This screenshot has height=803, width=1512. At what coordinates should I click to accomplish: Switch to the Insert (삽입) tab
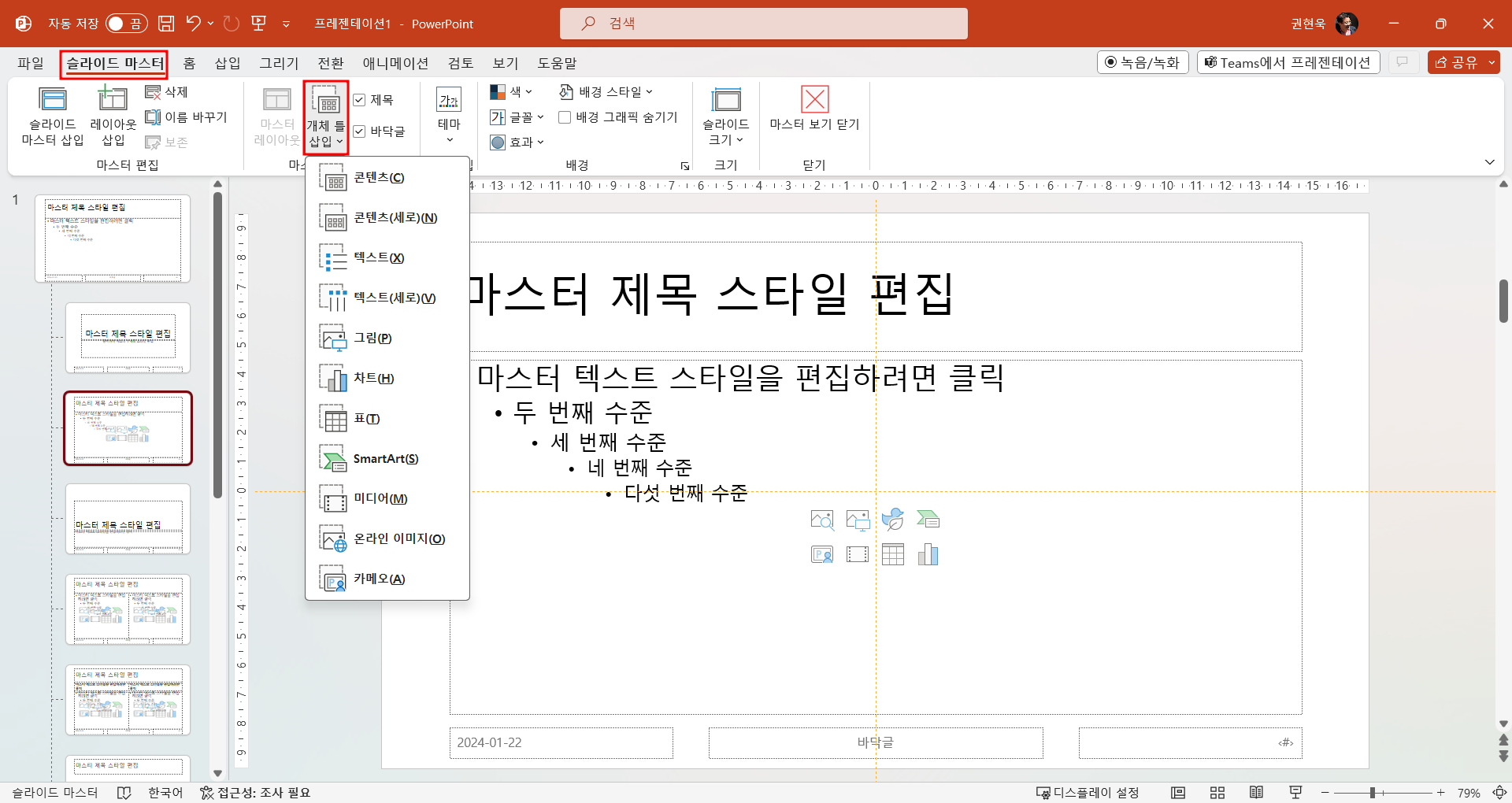click(228, 63)
